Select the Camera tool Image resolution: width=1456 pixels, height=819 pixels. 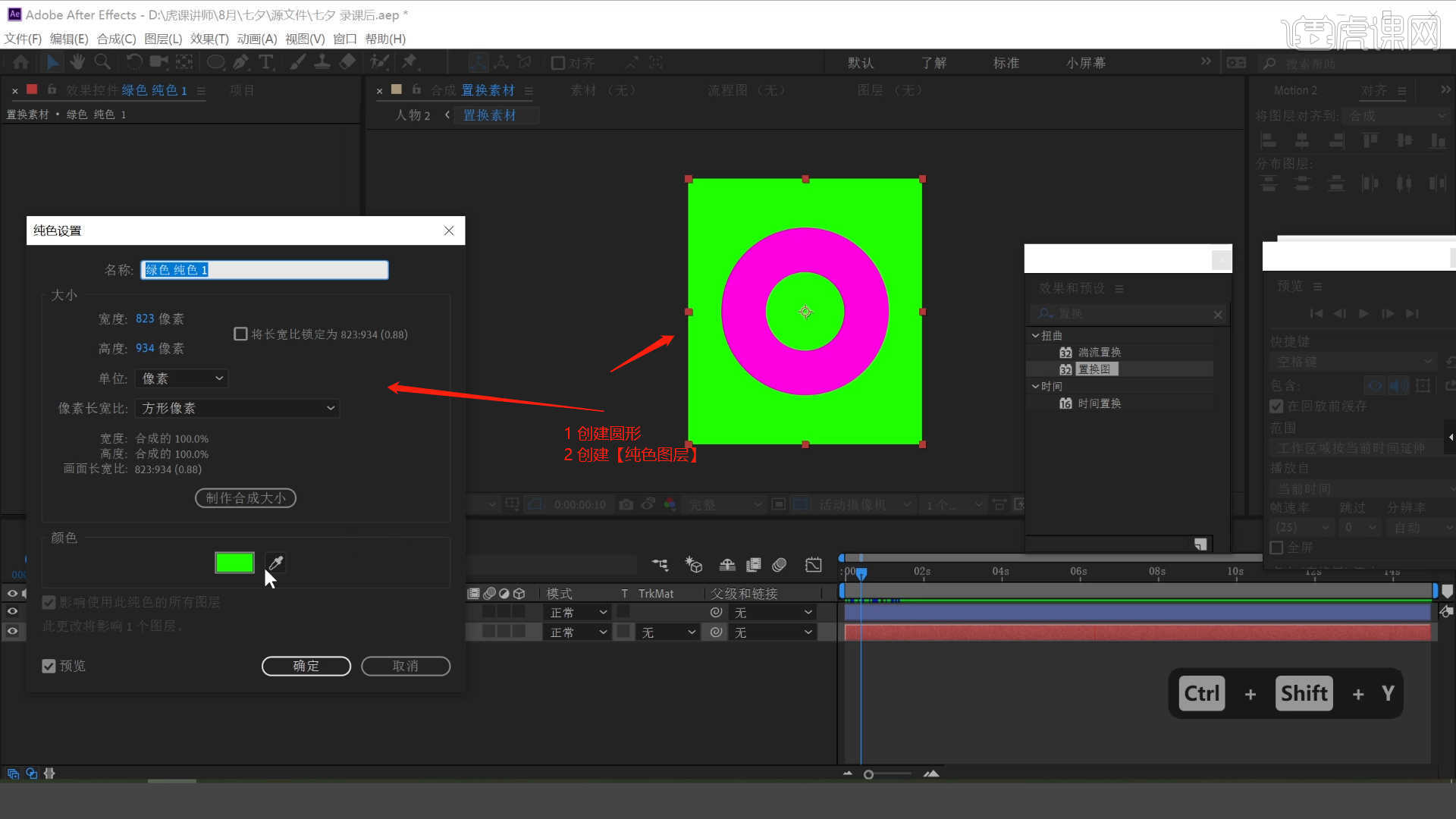point(158,62)
